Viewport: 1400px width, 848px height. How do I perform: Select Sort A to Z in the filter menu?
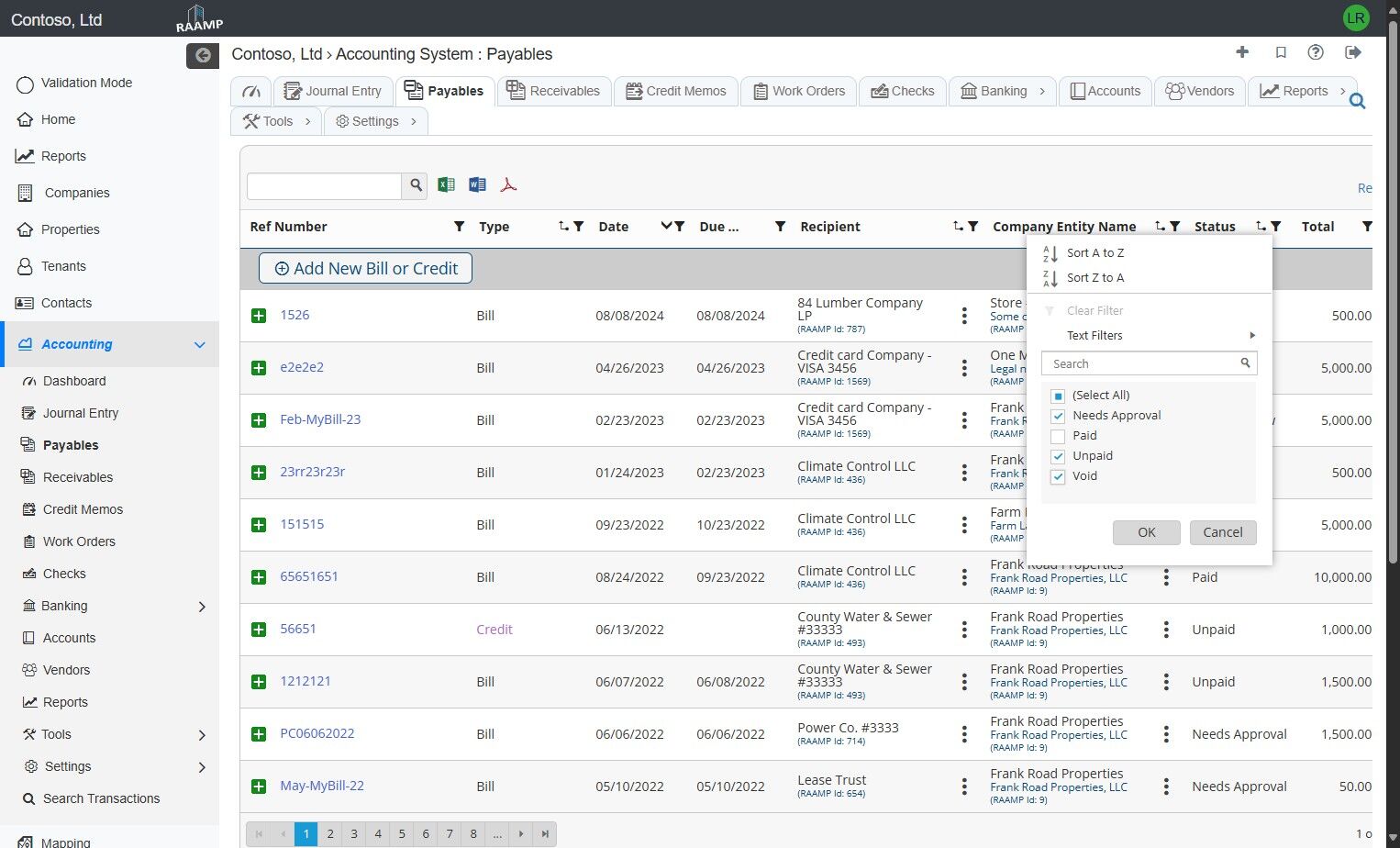tap(1094, 253)
